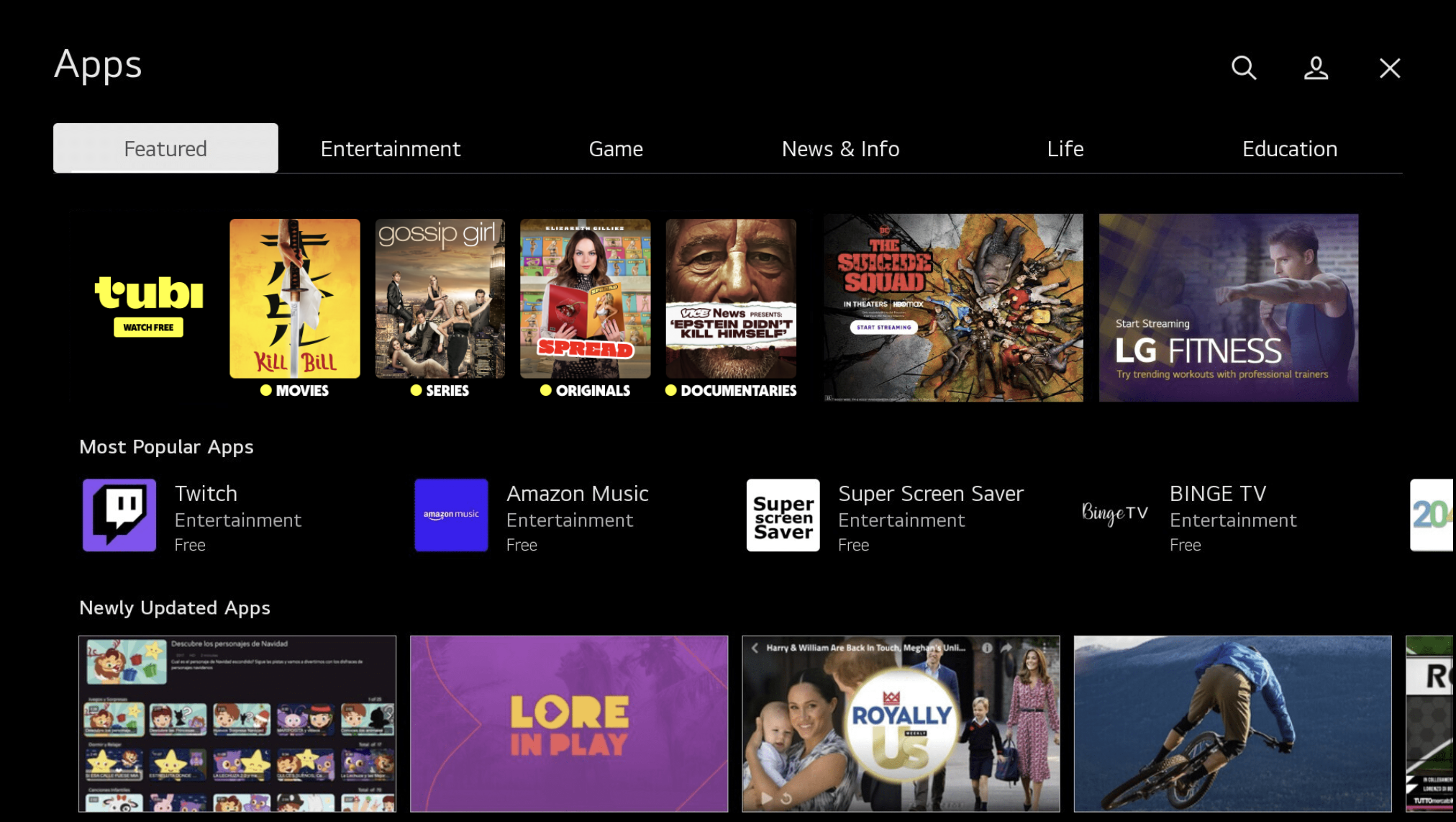Open The Suicide Squad banner
The image size is (1456, 822).
click(953, 307)
